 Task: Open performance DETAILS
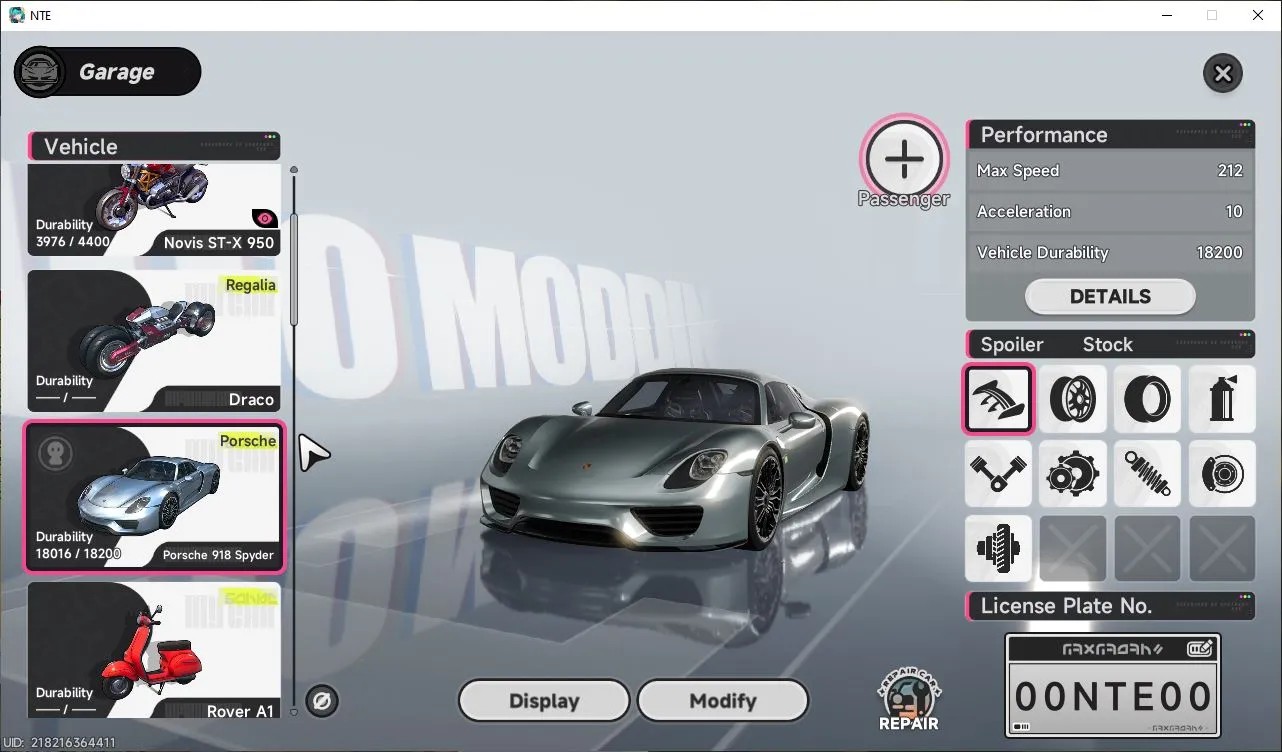[x=1110, y=296]
